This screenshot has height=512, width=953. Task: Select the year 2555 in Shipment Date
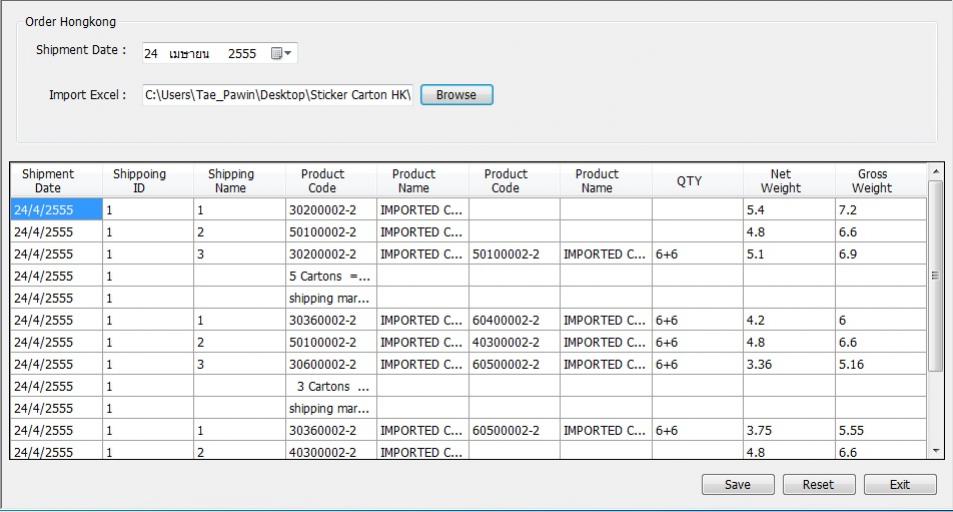click(242, 54)
